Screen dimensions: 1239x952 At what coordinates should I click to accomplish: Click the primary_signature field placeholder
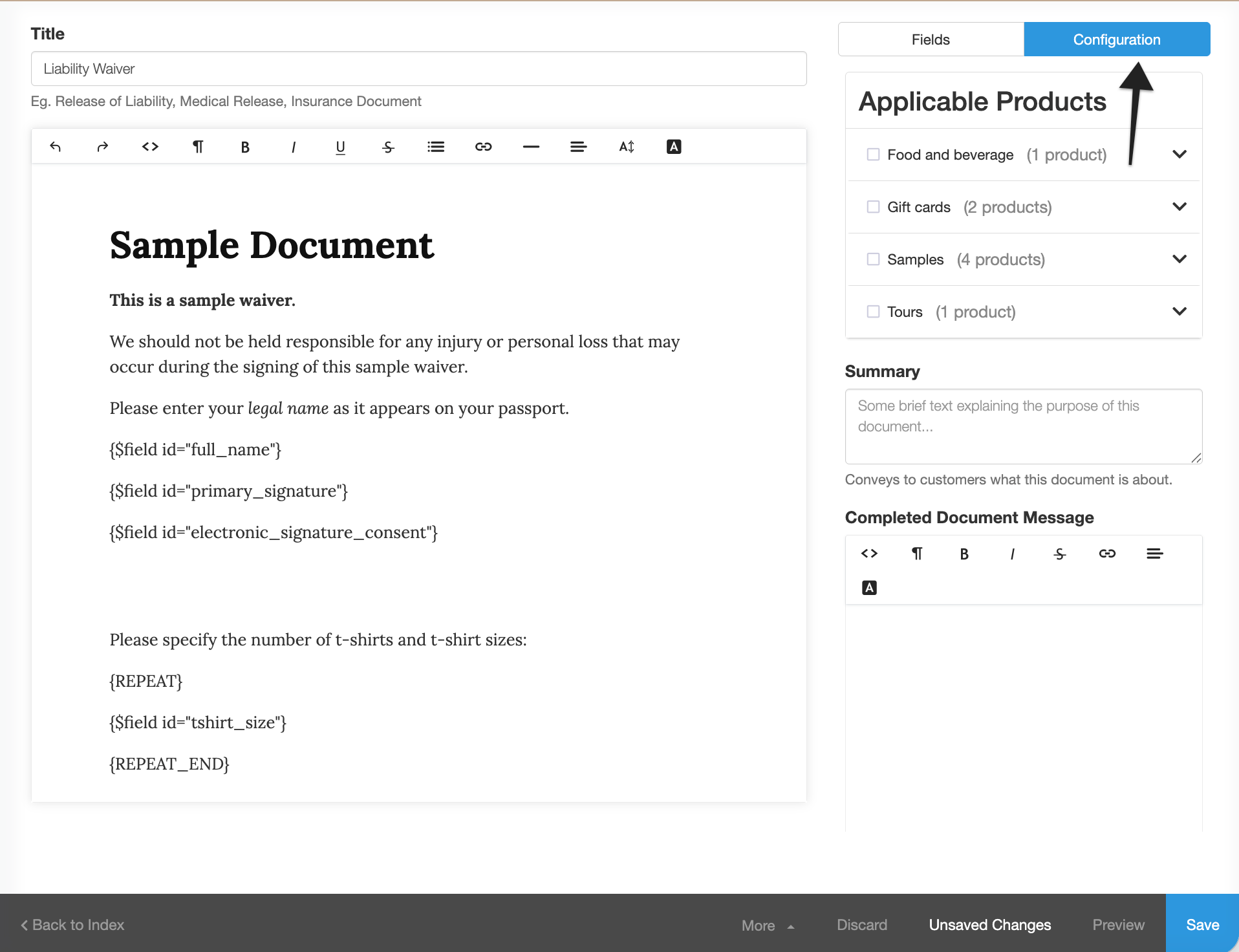click(x=228, y=491)
